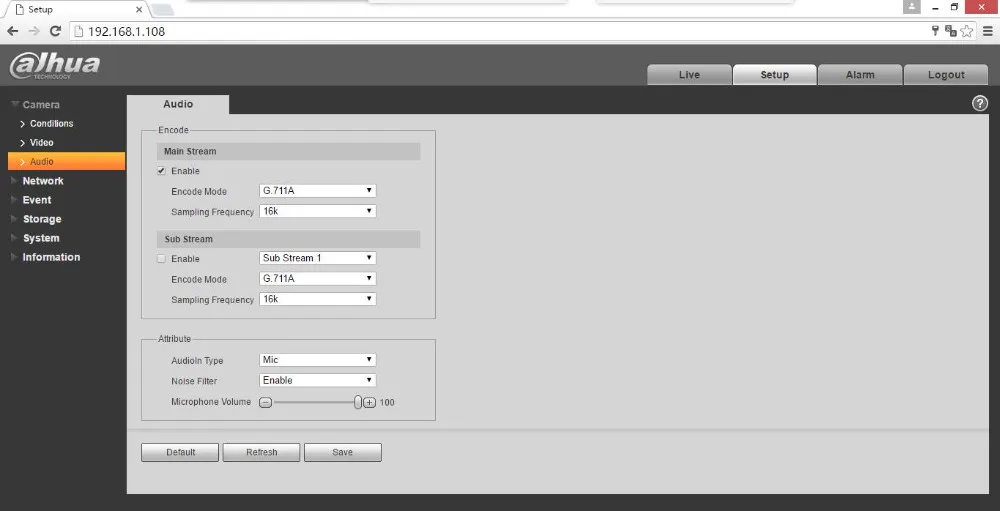
Task: Open Chrome hamburger menu
Action: click(987, 31)
